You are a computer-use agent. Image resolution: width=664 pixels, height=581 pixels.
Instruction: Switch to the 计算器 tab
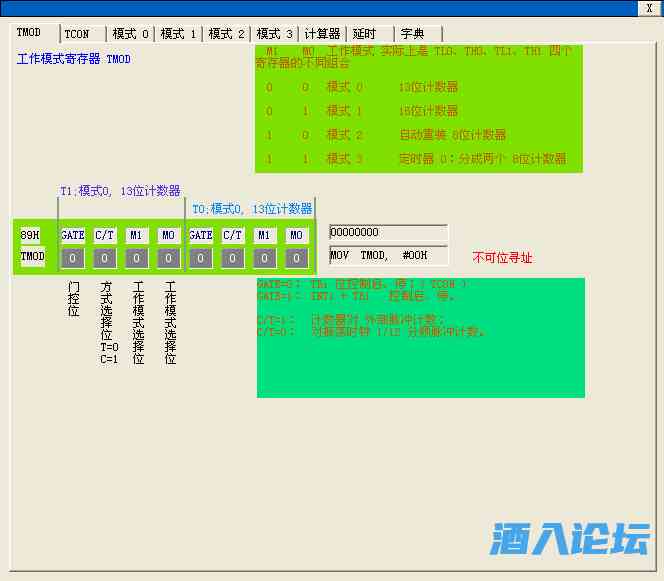[323, 34]
